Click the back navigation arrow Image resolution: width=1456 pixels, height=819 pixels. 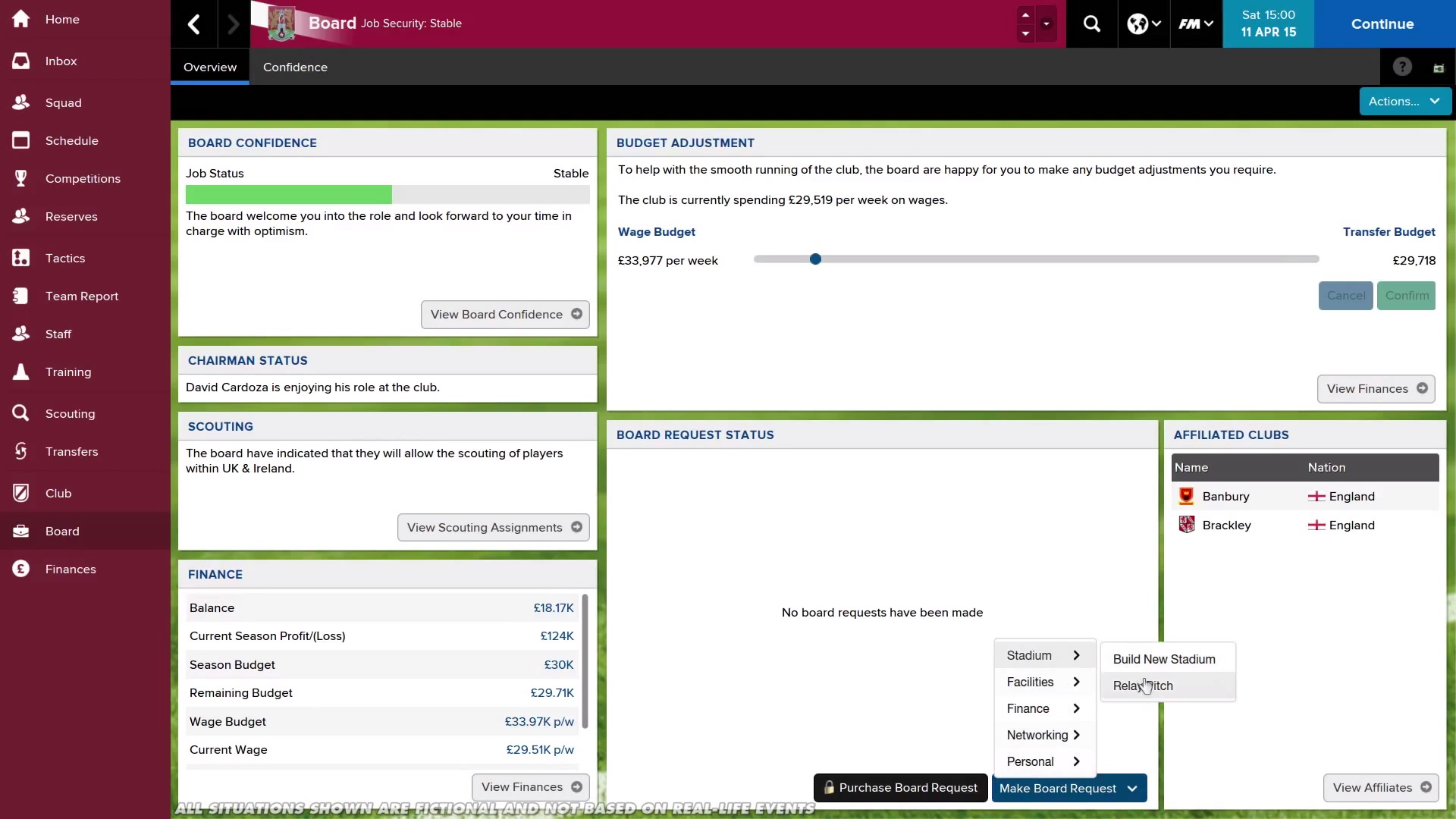[x=194, y=24]
